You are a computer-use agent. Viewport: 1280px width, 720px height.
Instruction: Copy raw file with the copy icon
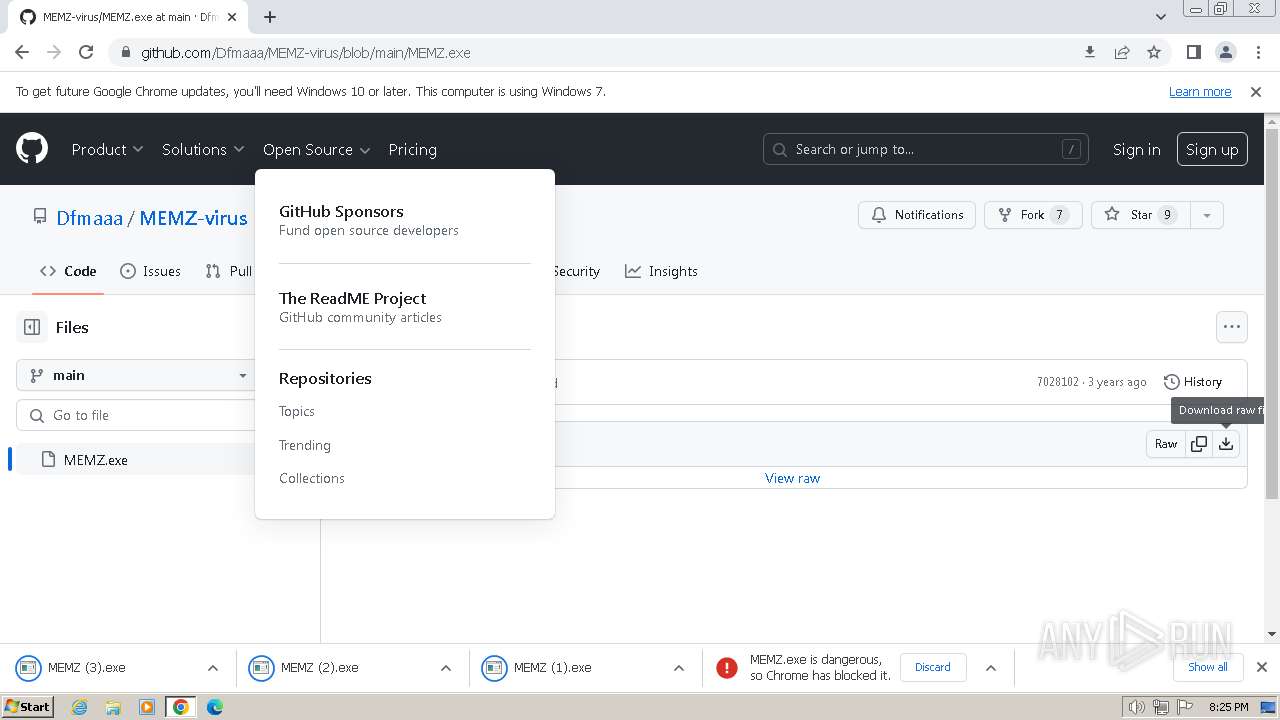pos(1198,444)
